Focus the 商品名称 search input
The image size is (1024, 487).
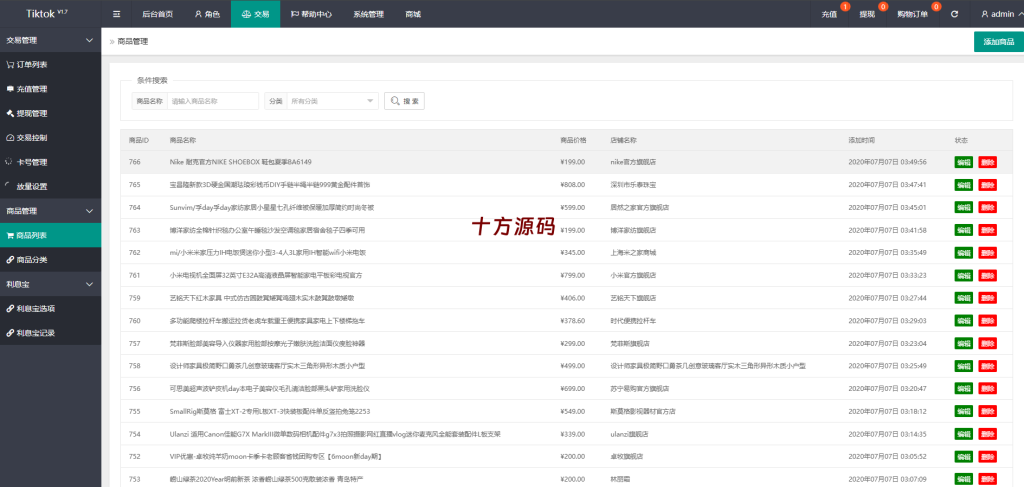(213, 101)
